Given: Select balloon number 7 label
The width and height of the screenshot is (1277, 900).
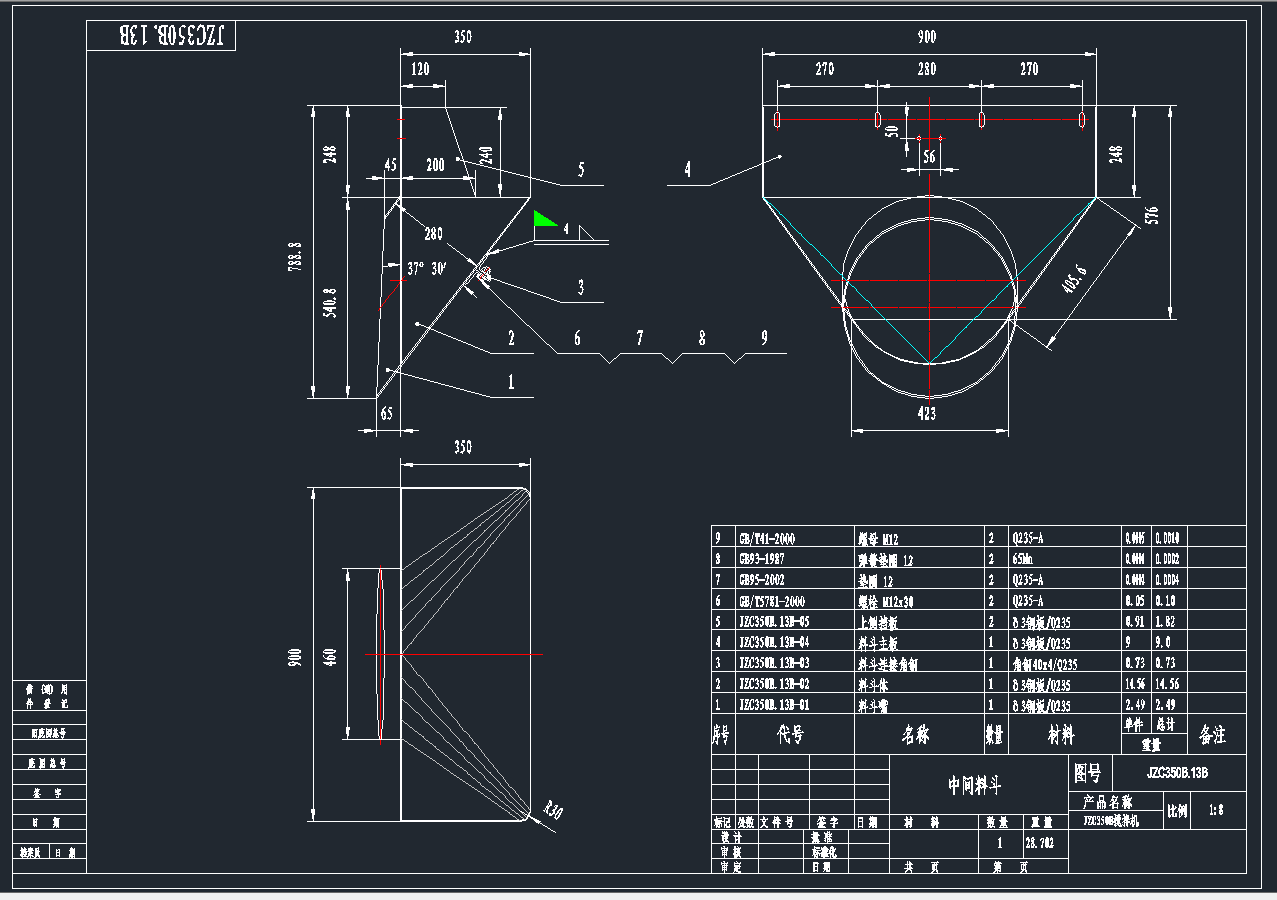Looking at the screenshot, I should [640, 338].
